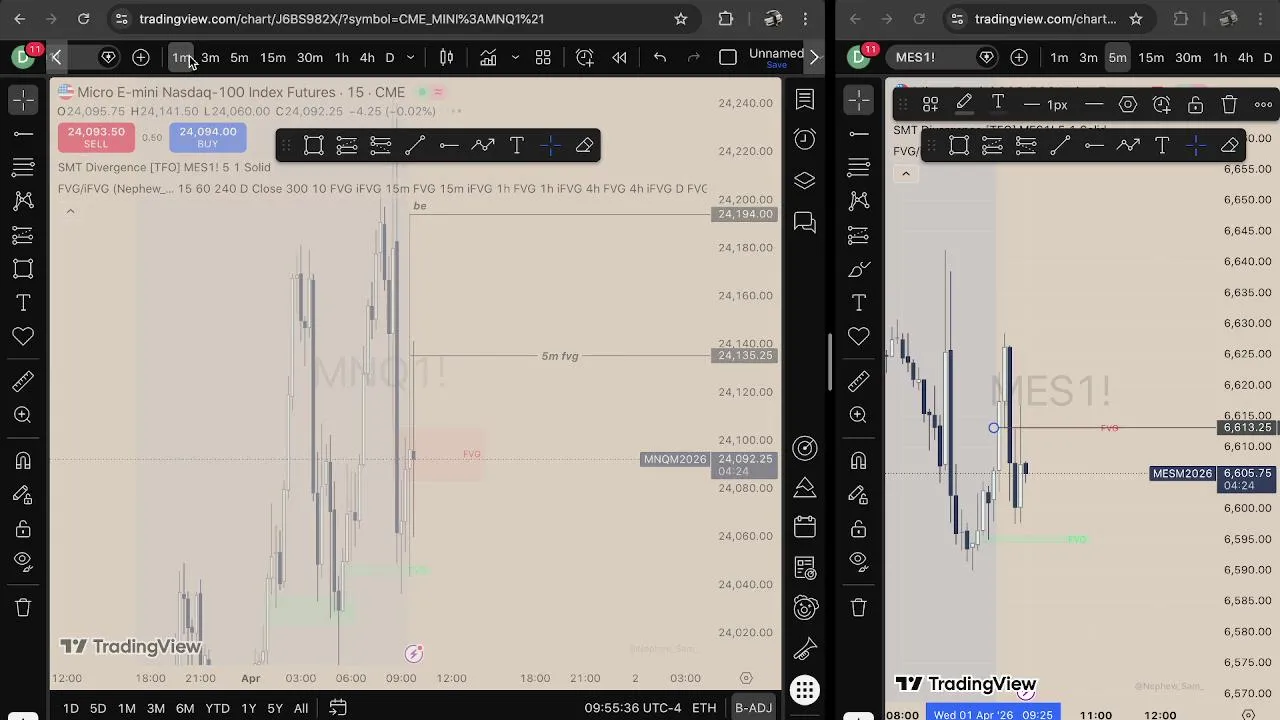Open the favorites heart icon in left sidebar
This screenshot has width=1280, height=720.
click(x=23, y=337)
